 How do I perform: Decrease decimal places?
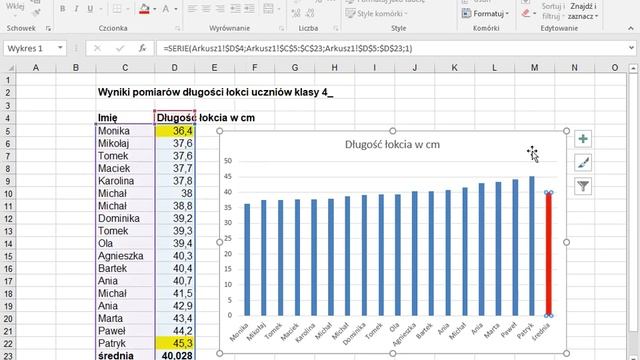point(310,13)
